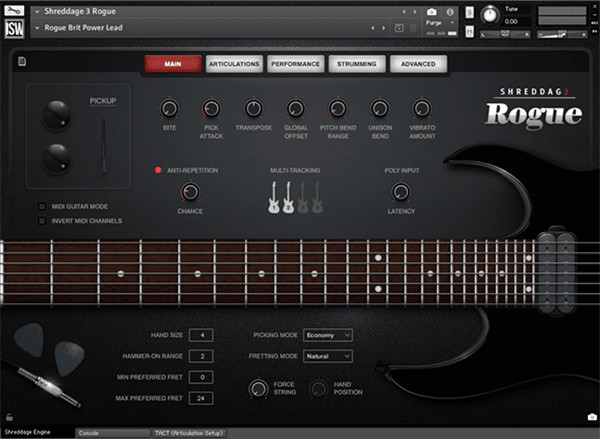
Task: Open the Strumming tab
Action: (356, 64)
